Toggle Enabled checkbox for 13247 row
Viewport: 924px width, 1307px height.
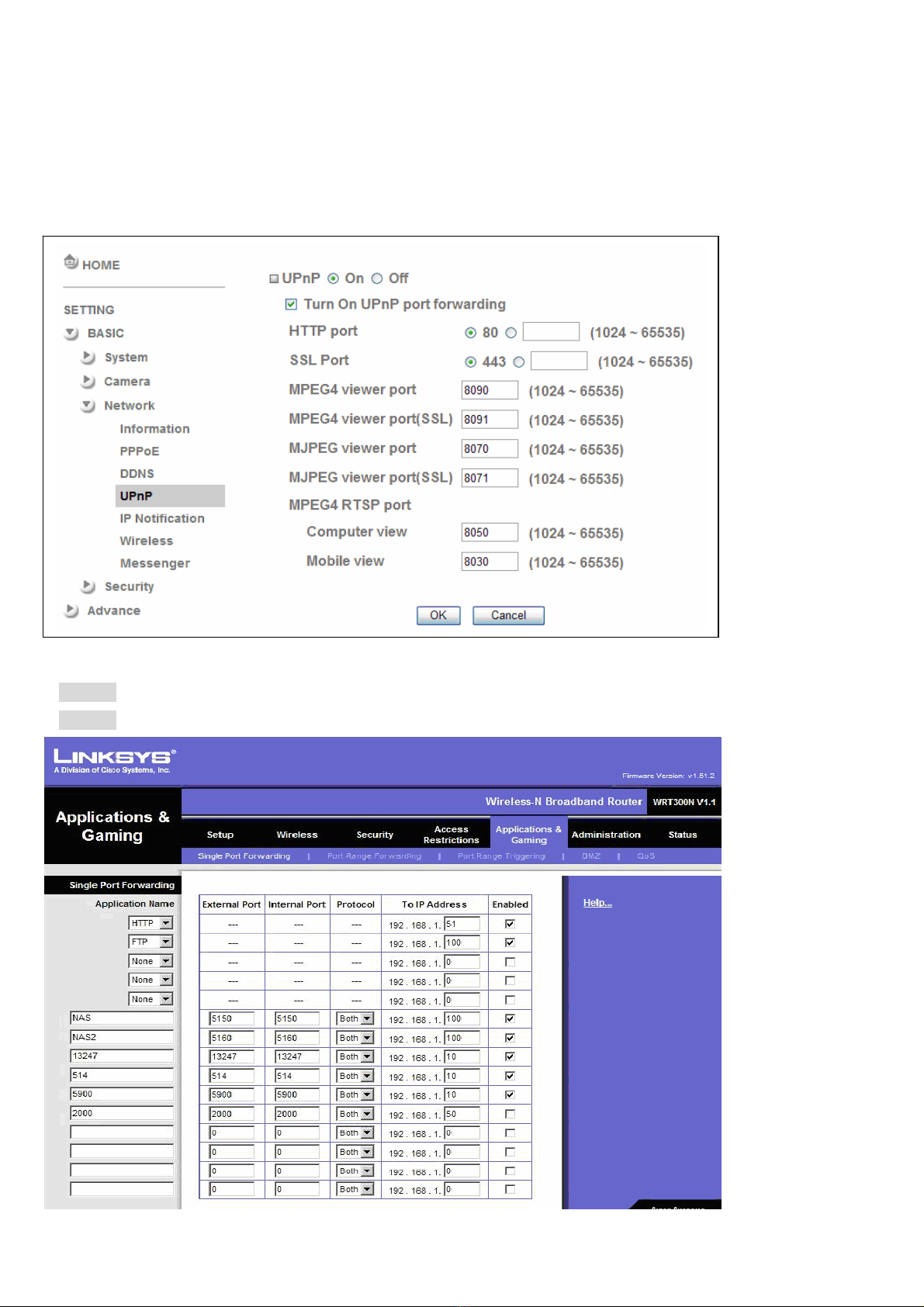(x=510, y=1056)
